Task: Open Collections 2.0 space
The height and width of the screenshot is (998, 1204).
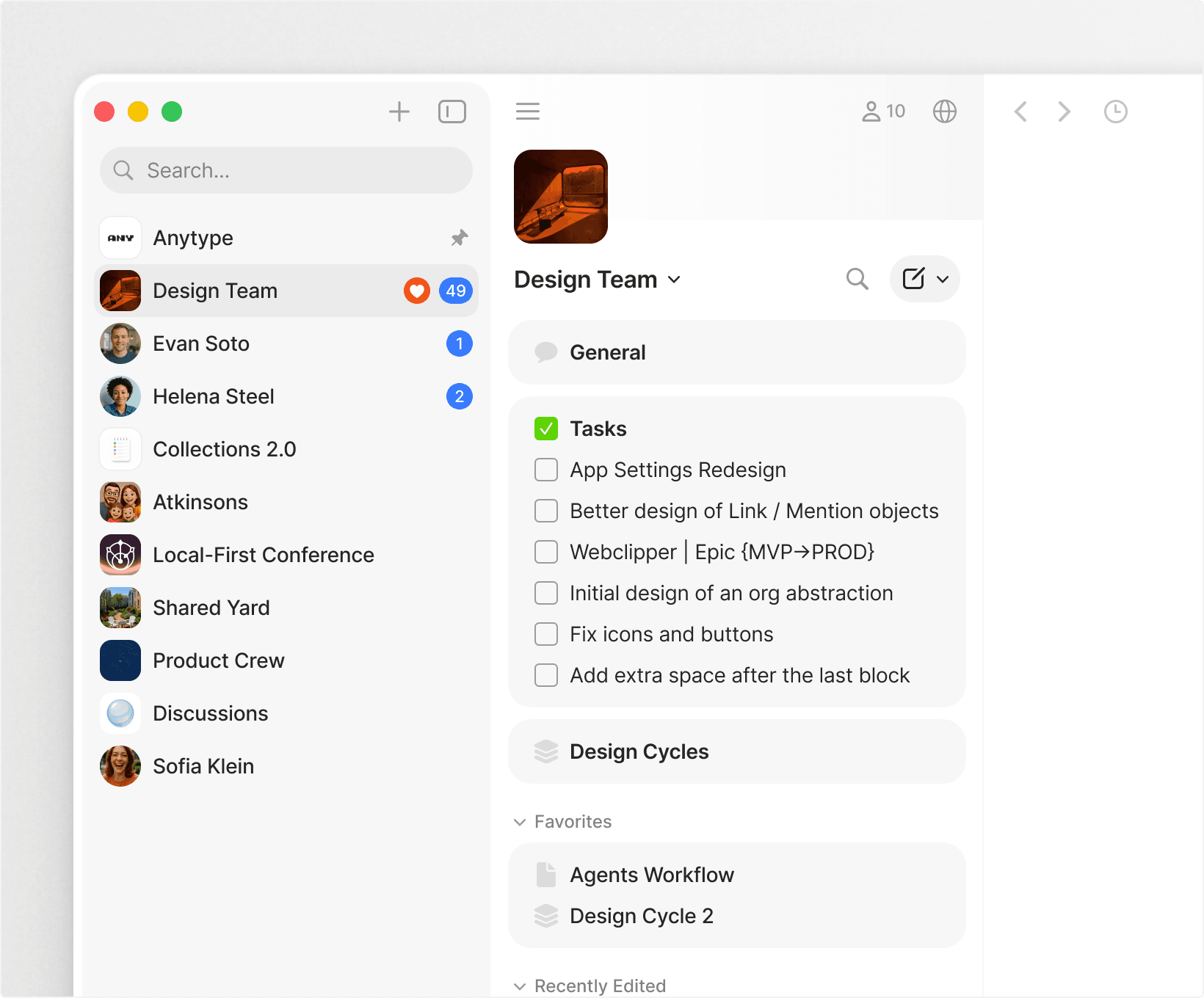Action: [x=286, y=449]
